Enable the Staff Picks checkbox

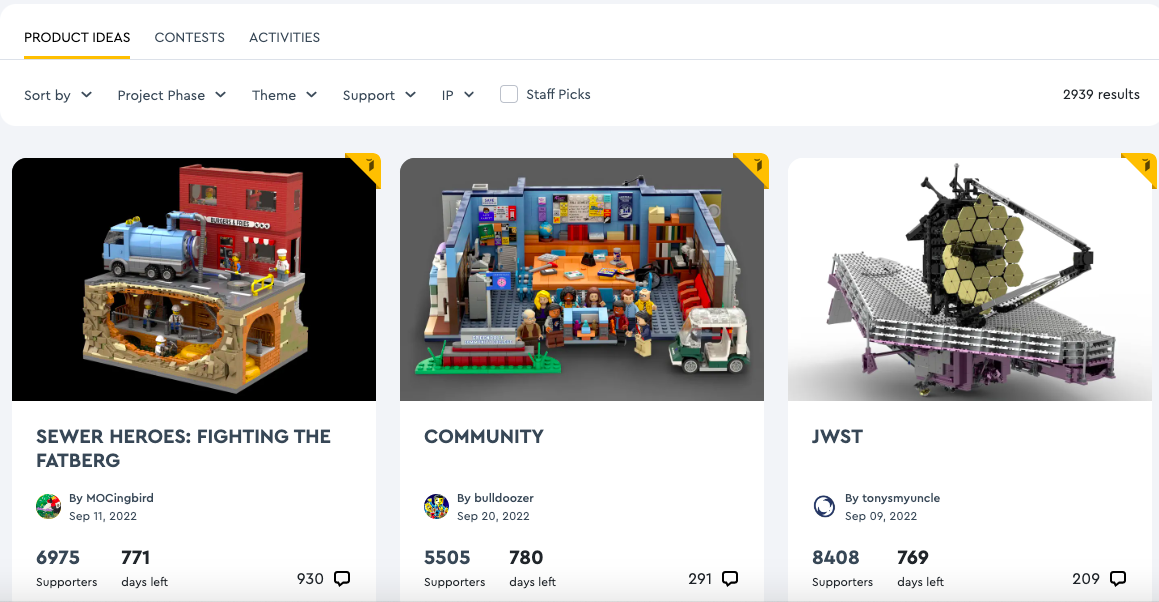tap(509, 94)
